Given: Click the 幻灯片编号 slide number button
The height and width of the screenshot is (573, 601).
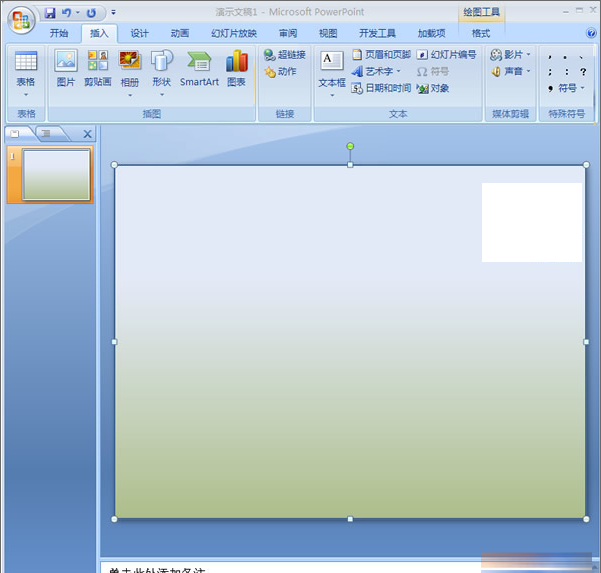Looking at the screenshot, I should (447, 55).
